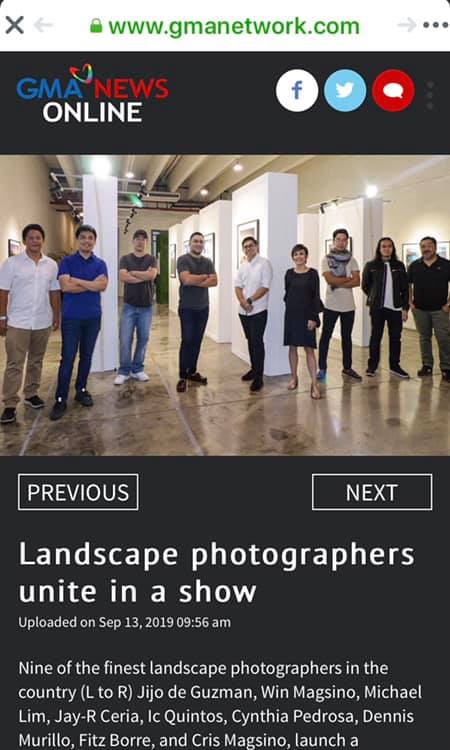Go to the PREVIOUS gallery photo
This screenshot has height=750, width=450.
(x=78, y=492)
